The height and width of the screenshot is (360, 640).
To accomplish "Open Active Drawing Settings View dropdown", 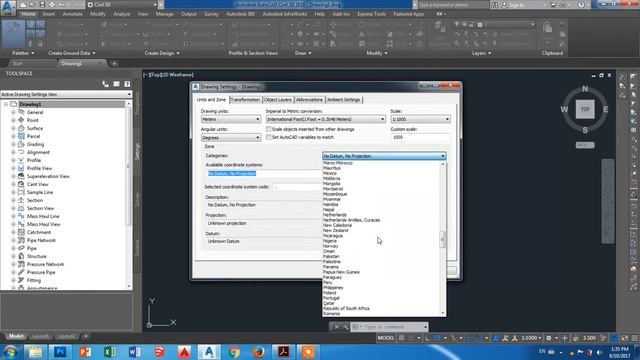I will (x=66, y=94).
